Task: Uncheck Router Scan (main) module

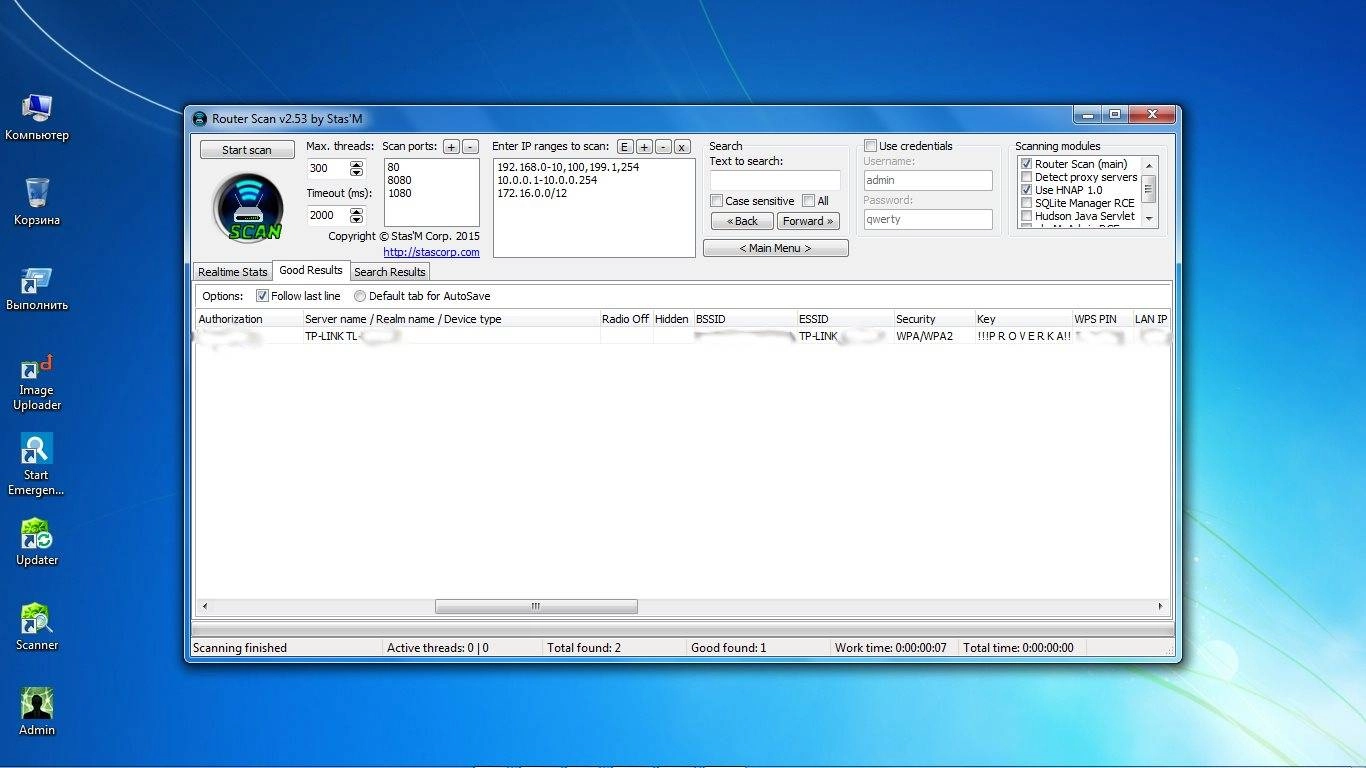Action: click(x=1026, y=164)
